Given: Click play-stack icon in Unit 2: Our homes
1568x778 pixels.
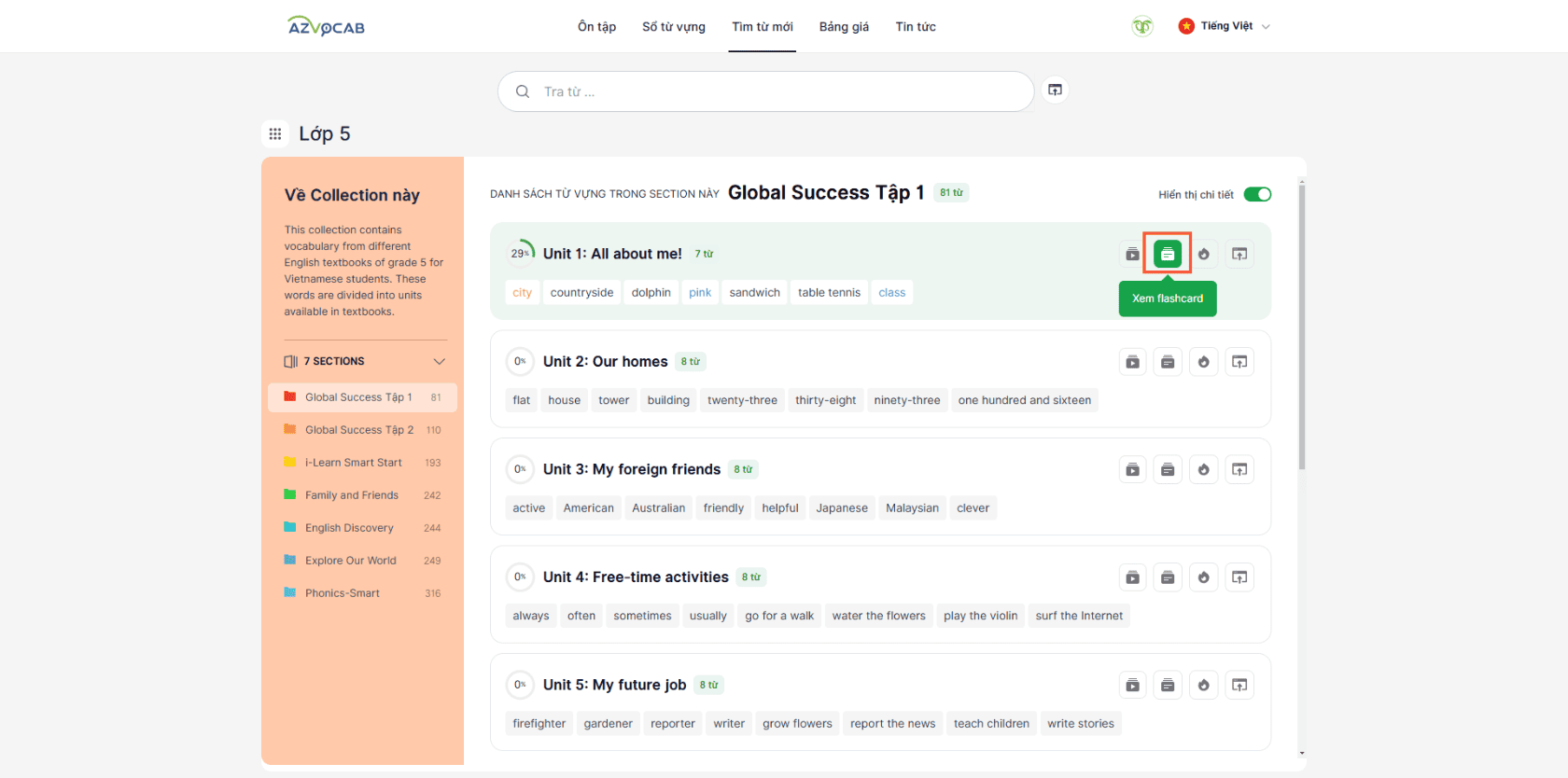Looking at the screenshot, I should pos(1132,362).
